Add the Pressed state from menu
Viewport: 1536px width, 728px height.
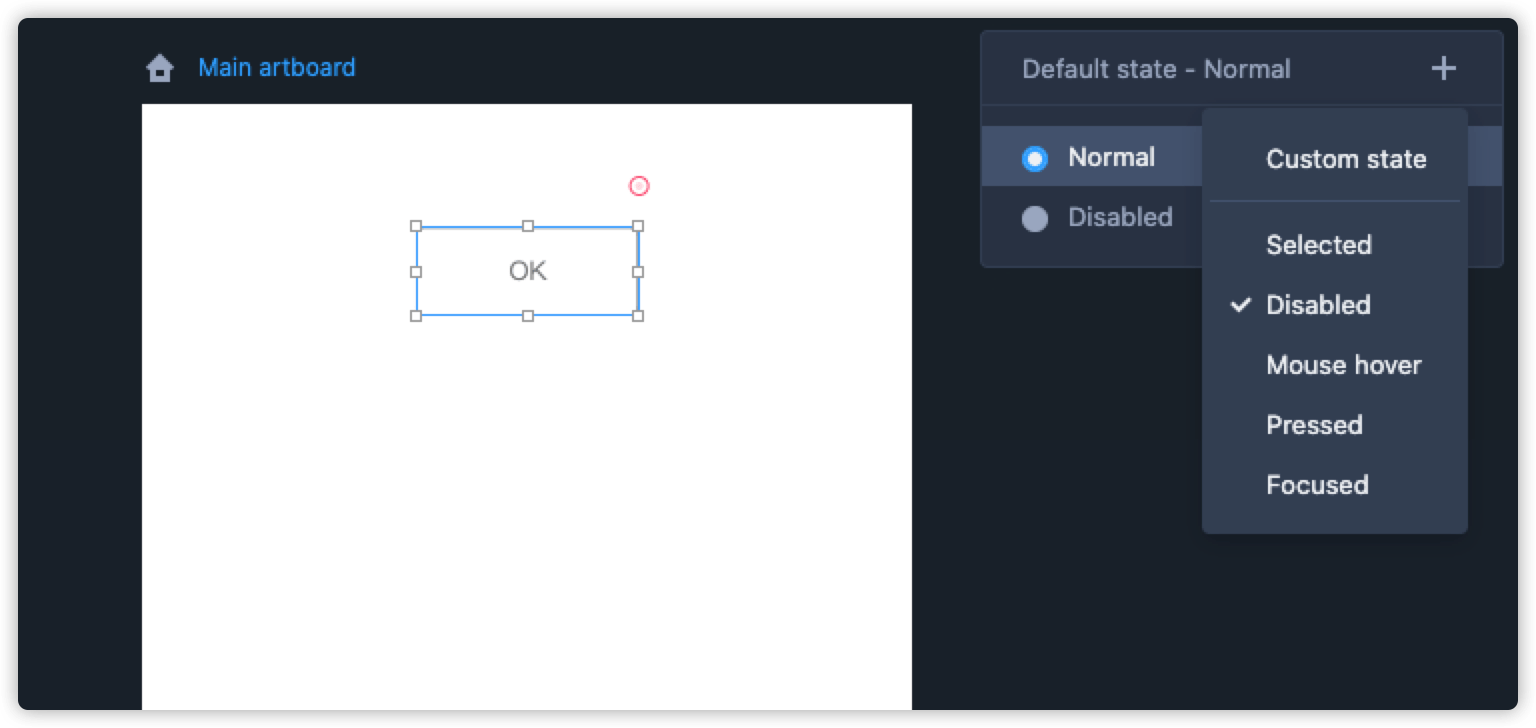click(x=1314, y=425)
